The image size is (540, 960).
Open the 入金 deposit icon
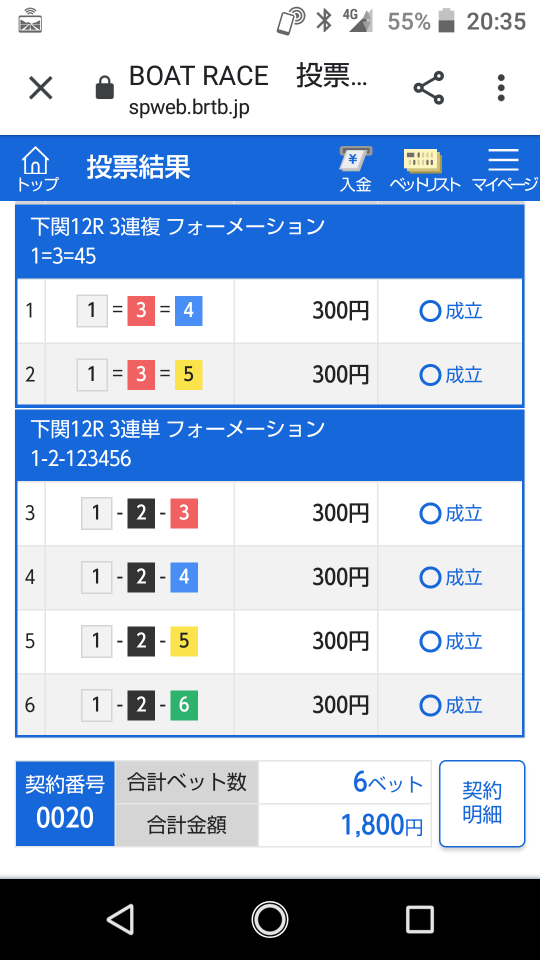coord(356,170)
